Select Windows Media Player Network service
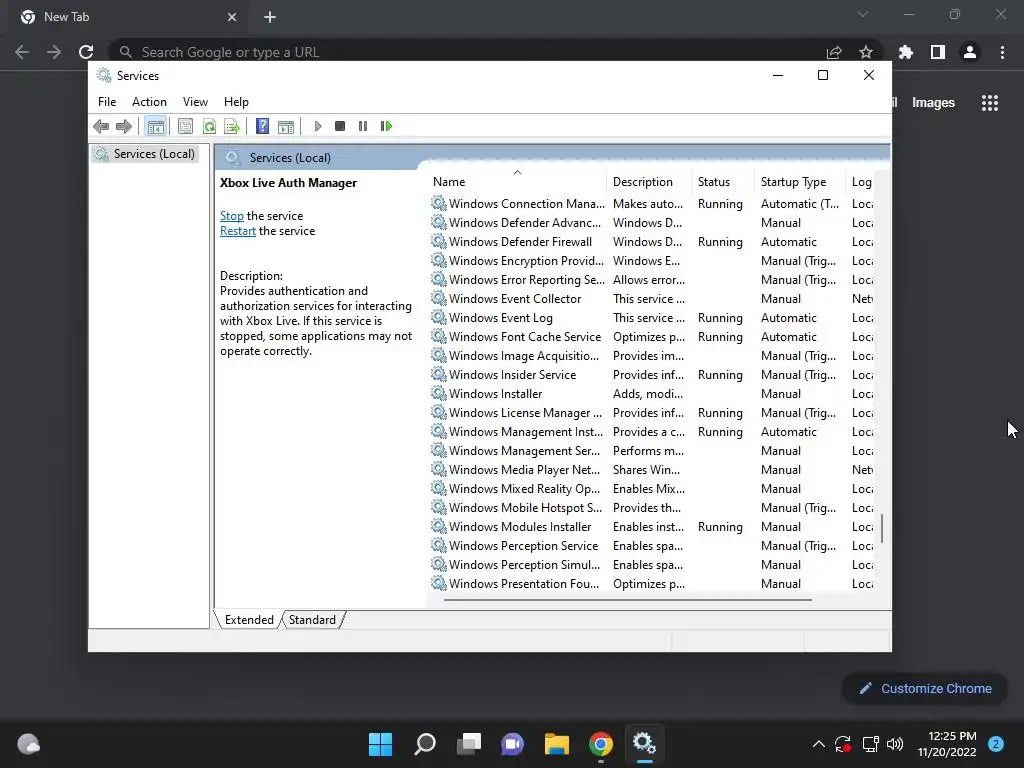 [x=652, y=470]
